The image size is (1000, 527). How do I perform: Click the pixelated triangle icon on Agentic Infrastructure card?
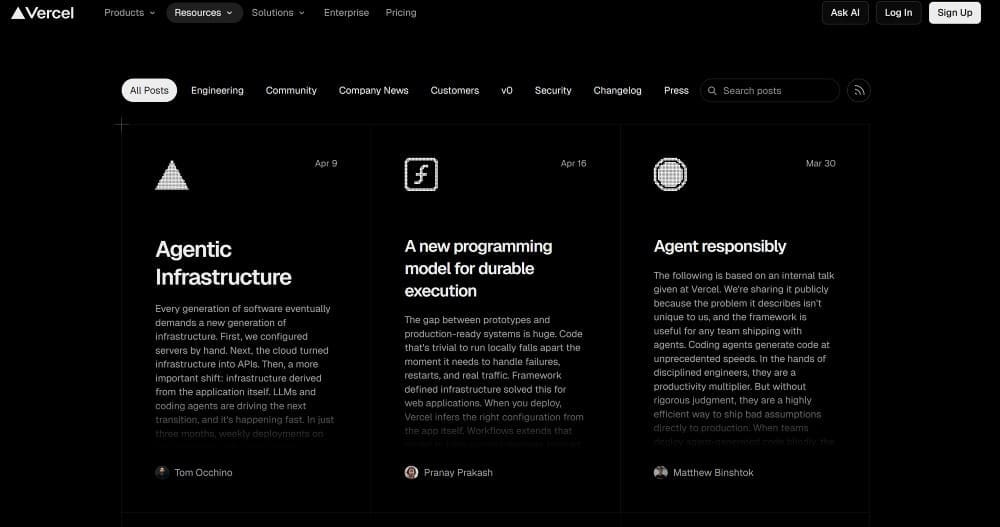pos(172,175)
